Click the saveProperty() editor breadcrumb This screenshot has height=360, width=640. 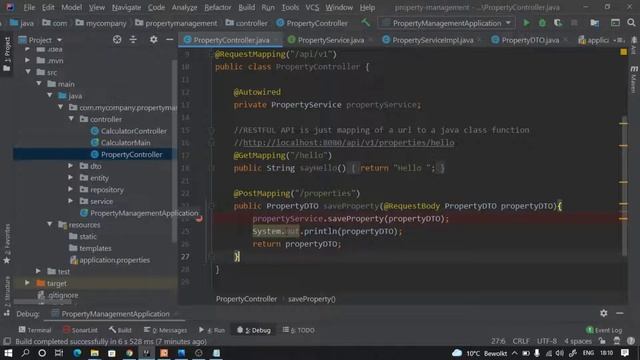[312, 299]
